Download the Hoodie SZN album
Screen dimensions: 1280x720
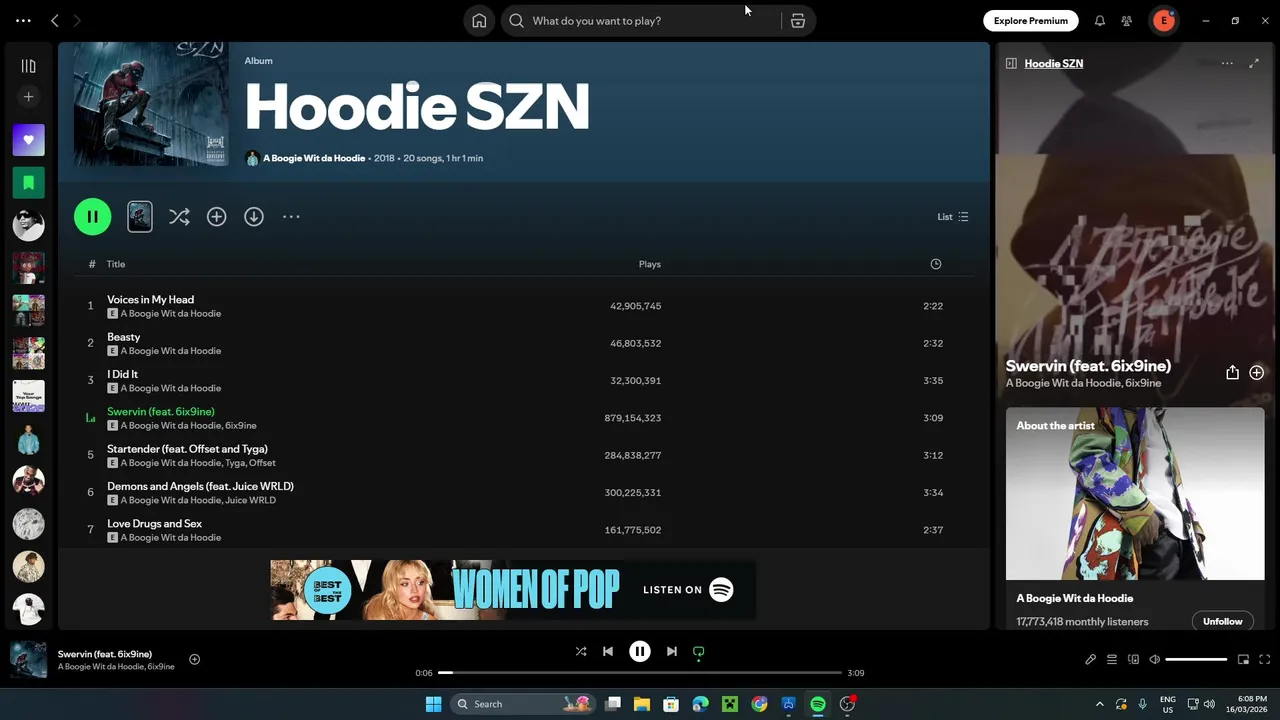(x=254, y=216)
